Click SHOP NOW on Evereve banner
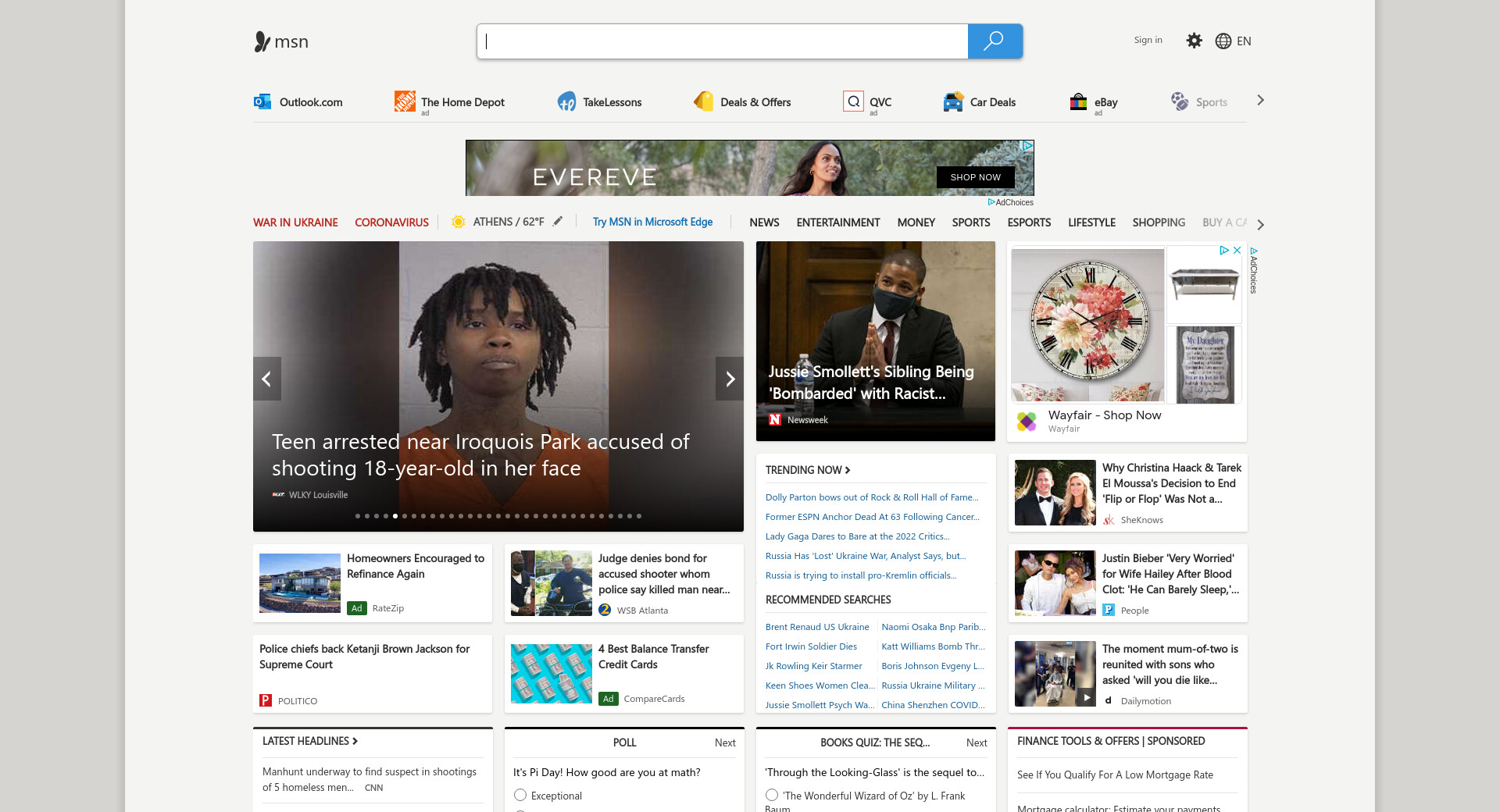 tap(975, 177)
